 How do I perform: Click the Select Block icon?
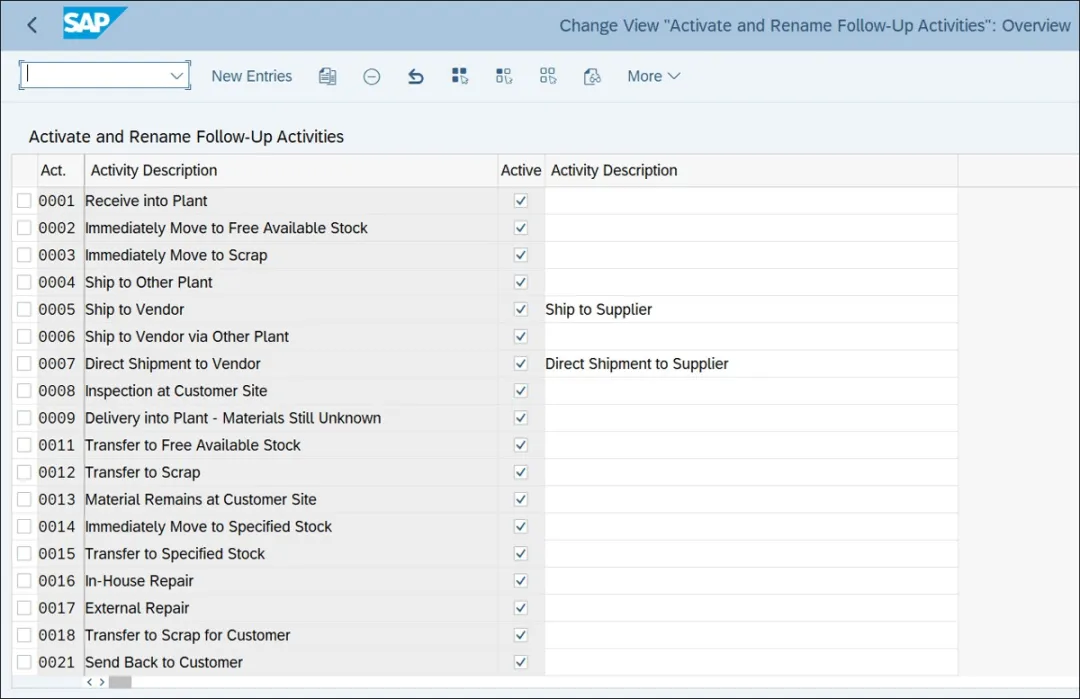[x=504, y=76]
